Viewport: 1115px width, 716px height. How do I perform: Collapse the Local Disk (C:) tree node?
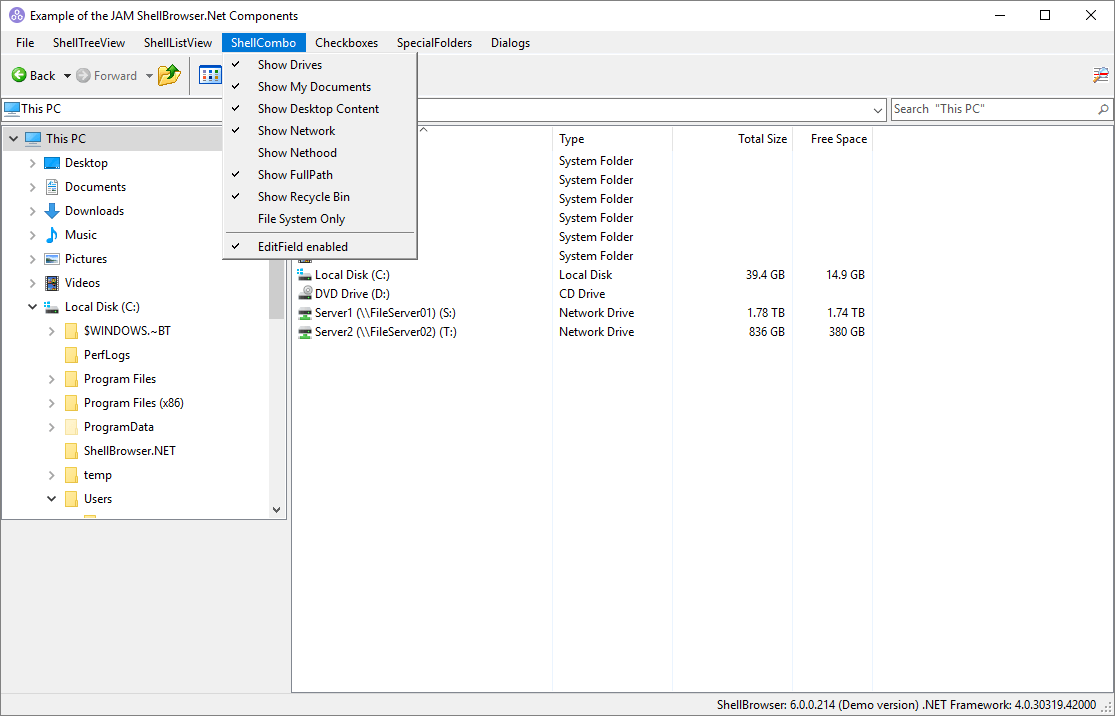click(32, 307)
